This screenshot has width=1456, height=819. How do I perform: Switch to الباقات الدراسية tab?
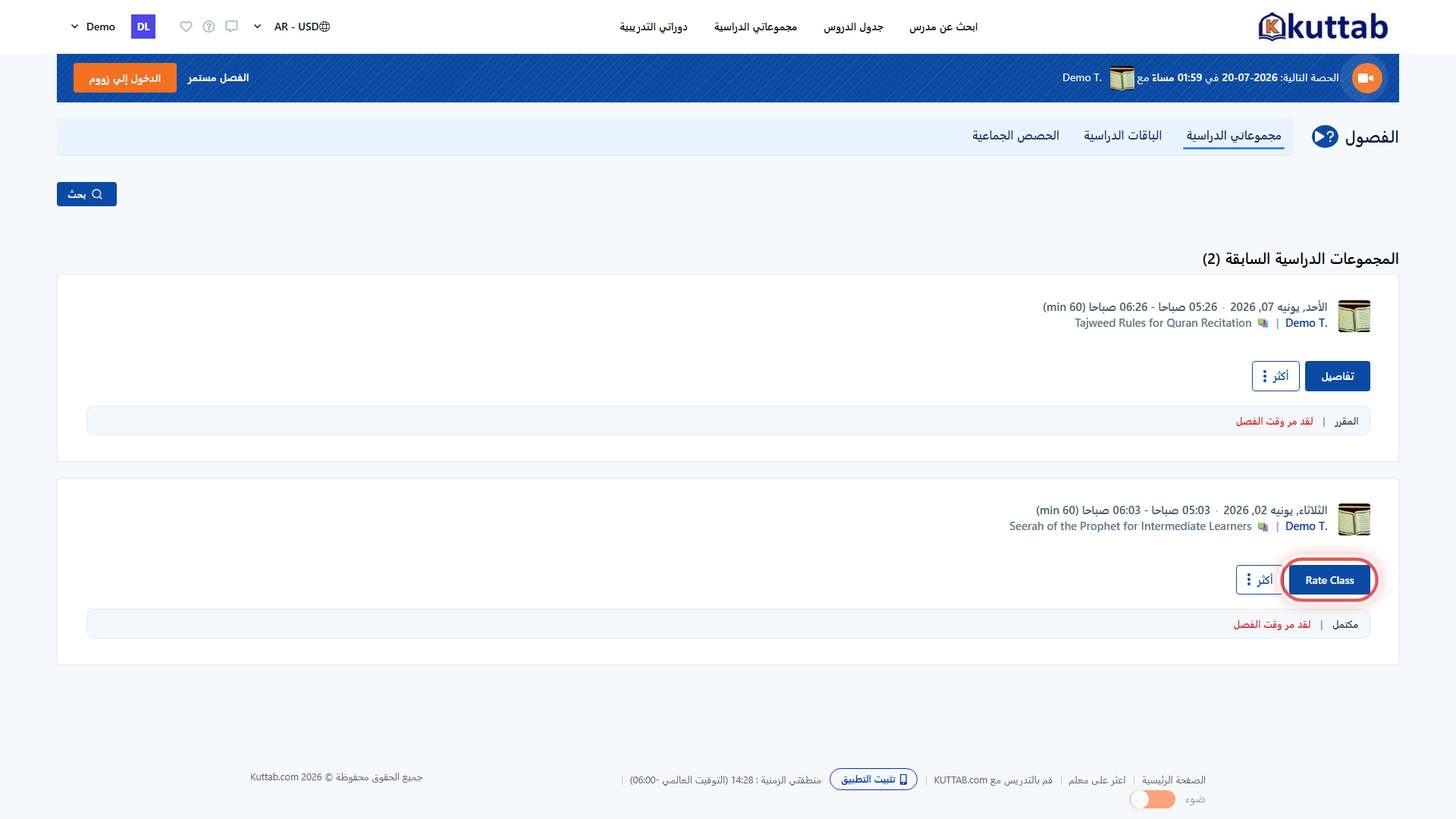click(x=1122, y=136)
